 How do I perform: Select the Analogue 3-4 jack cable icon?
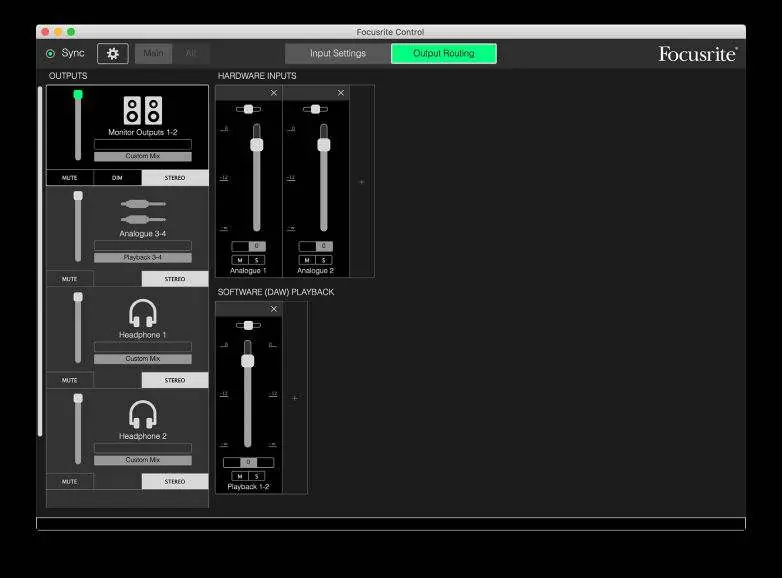143,211
